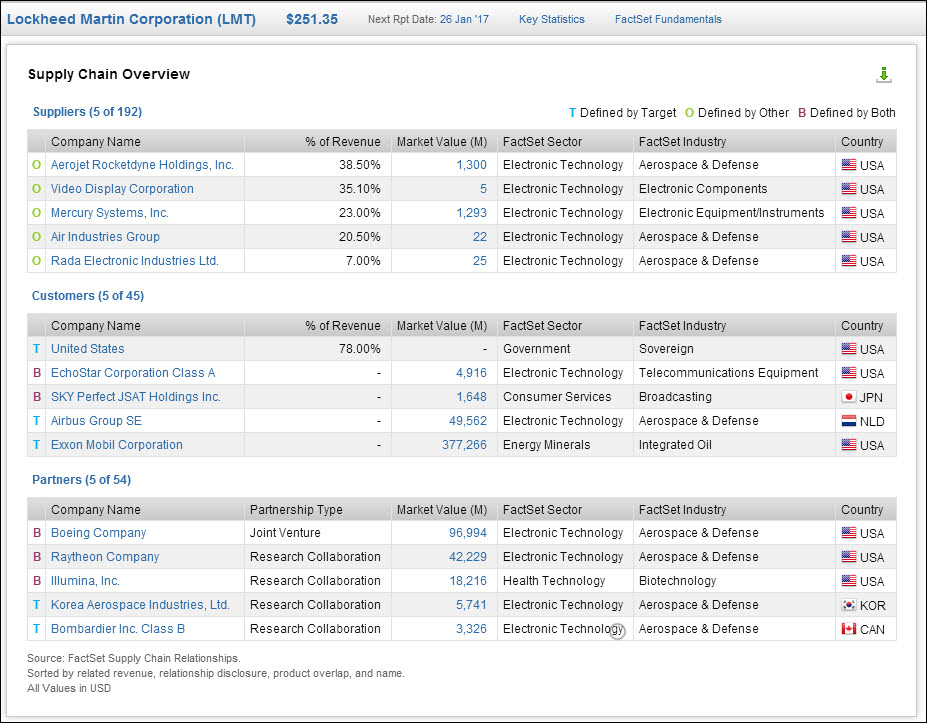Open Airbus Group SE customer link
Image resolution: width=927 pixels, height=723 pixels.
pyautogui.click(x=96, y=421)
